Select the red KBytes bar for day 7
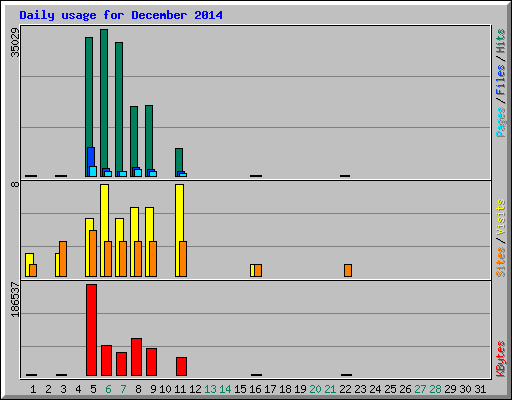This screenshot has width=512, height=400. click(x=121, y=364)
